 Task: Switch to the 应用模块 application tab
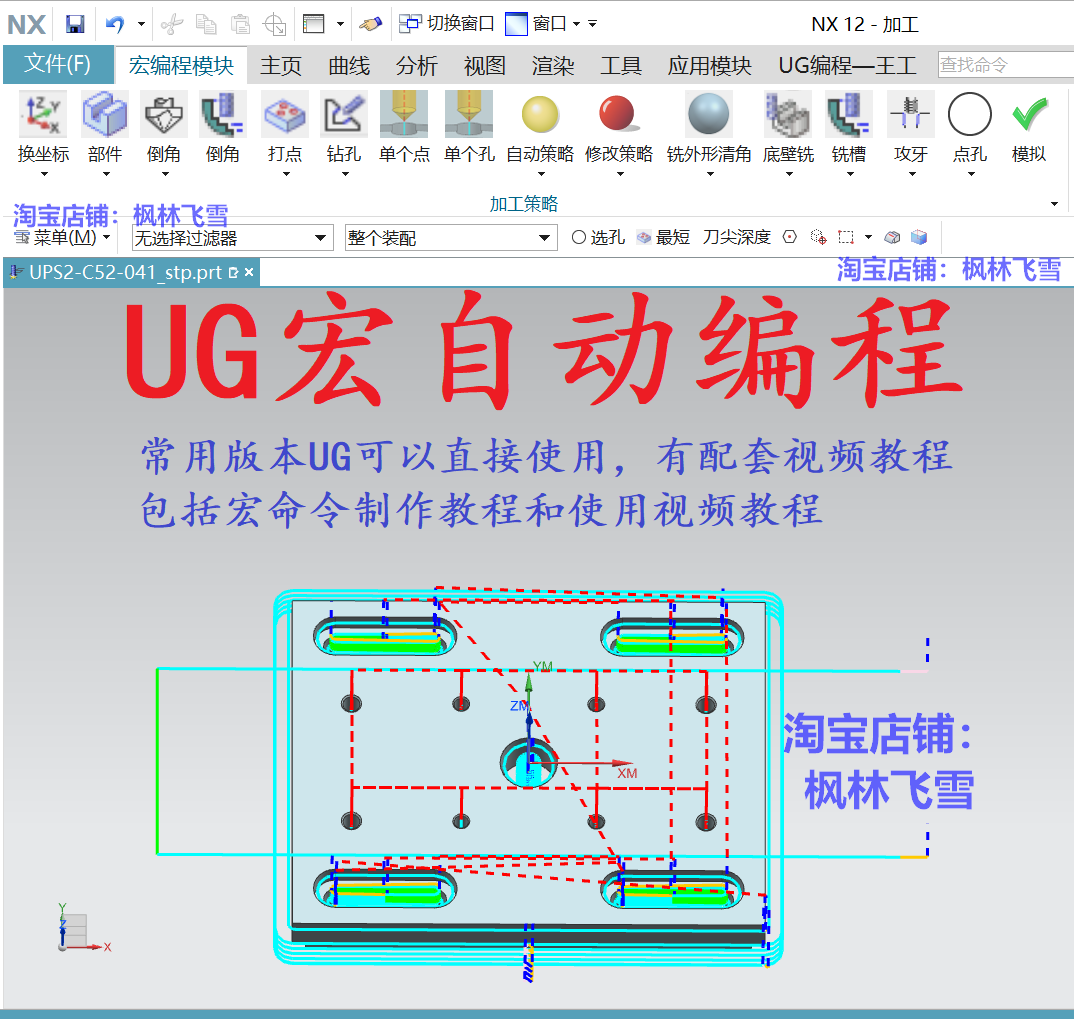710,66
